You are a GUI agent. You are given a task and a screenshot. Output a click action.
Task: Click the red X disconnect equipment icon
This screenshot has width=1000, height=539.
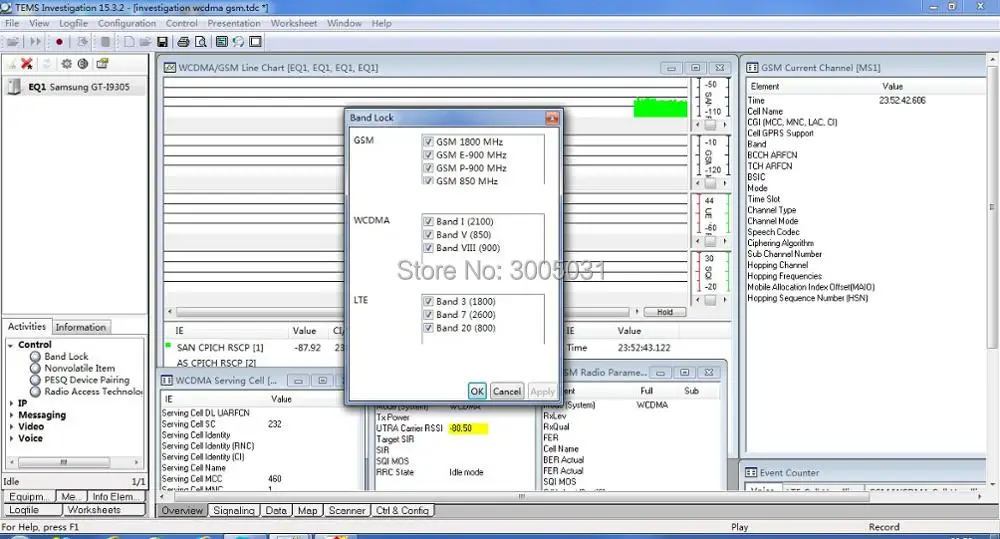tap(27, 64)
